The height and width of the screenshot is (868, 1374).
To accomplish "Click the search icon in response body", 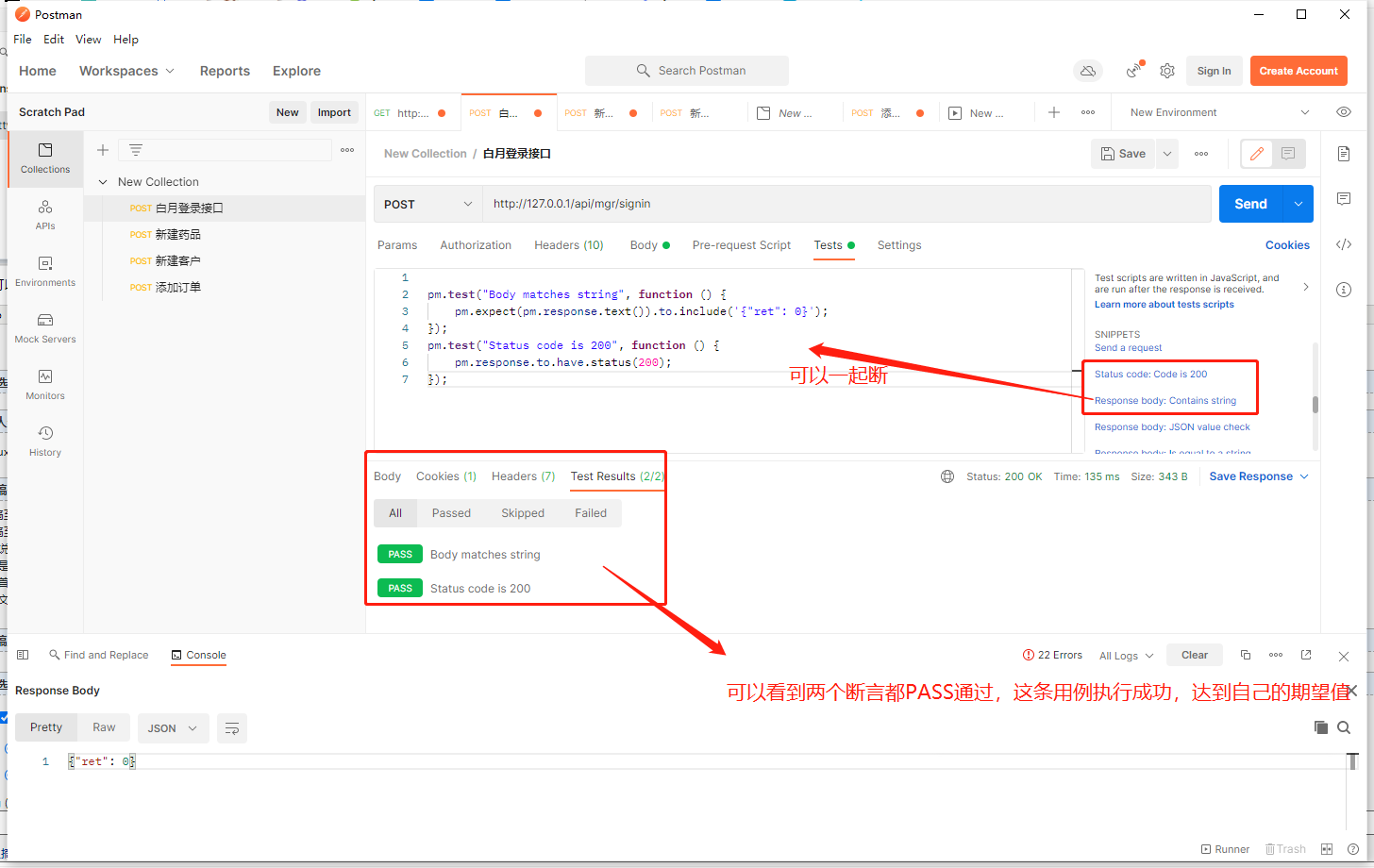I will coord(1344,727).
